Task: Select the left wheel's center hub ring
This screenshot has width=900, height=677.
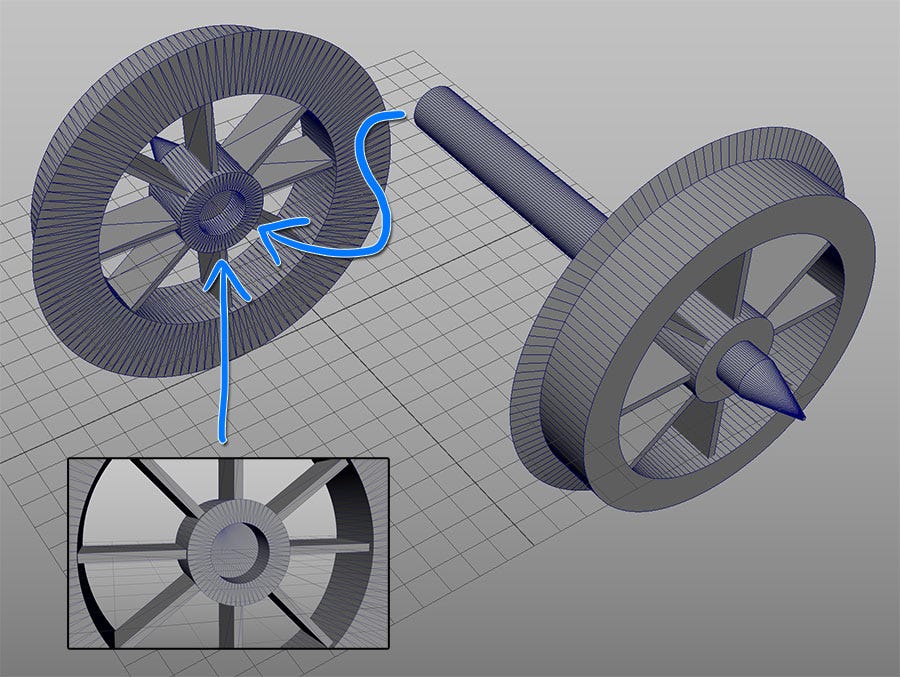Action: (222, 210)
